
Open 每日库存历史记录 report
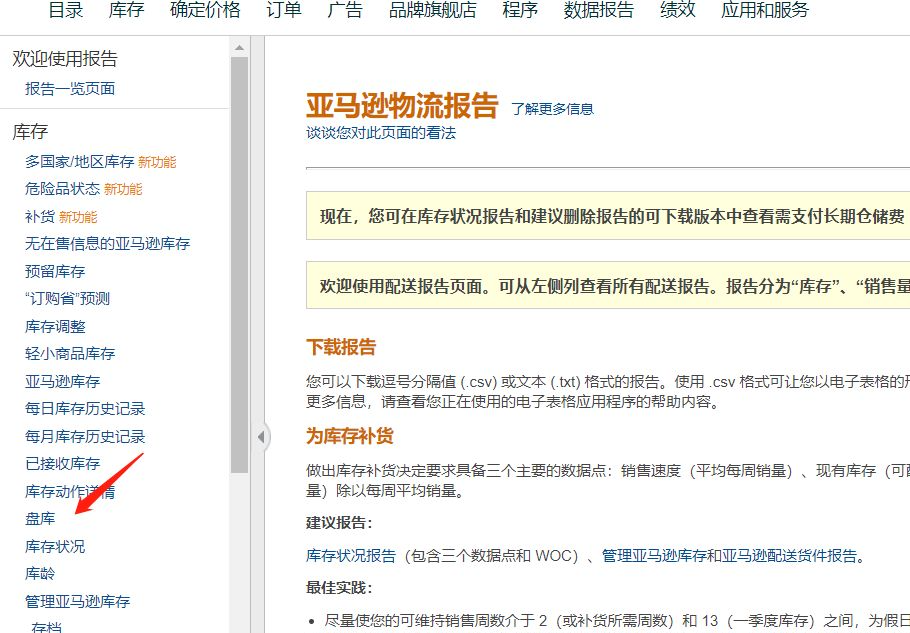85,408
